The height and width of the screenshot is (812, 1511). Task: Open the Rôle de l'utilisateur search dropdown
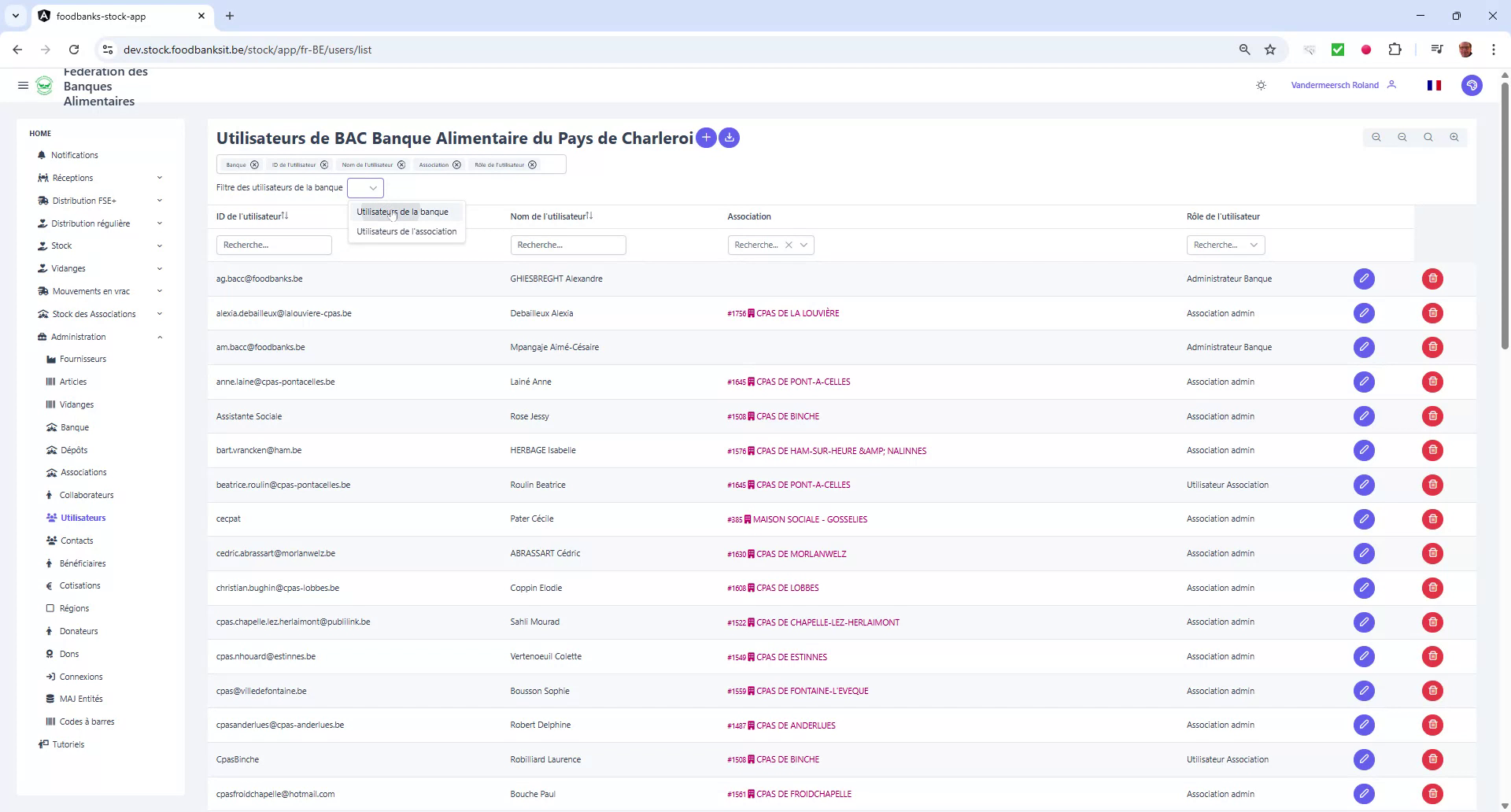1254,245
